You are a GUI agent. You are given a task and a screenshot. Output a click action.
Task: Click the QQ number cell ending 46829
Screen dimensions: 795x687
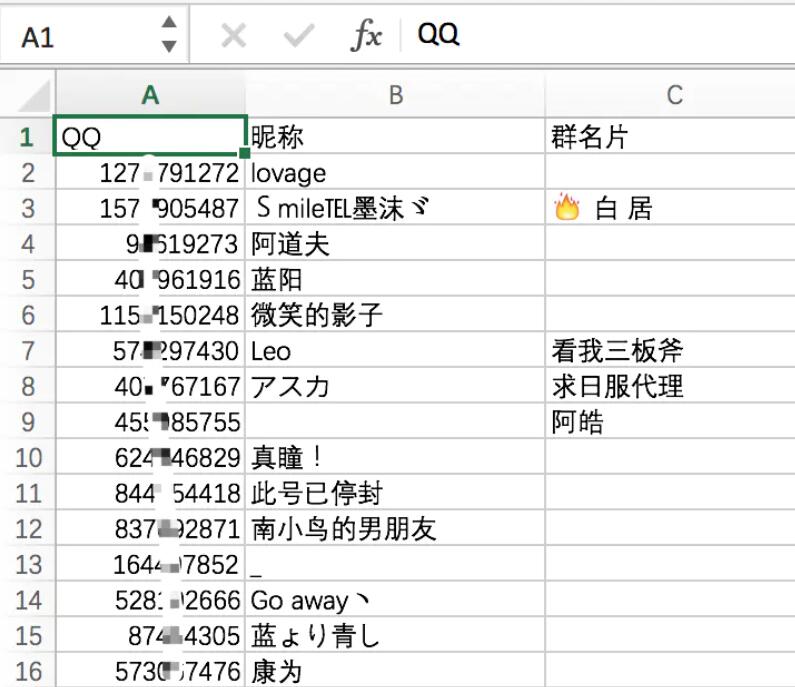[x=151, y=458]
